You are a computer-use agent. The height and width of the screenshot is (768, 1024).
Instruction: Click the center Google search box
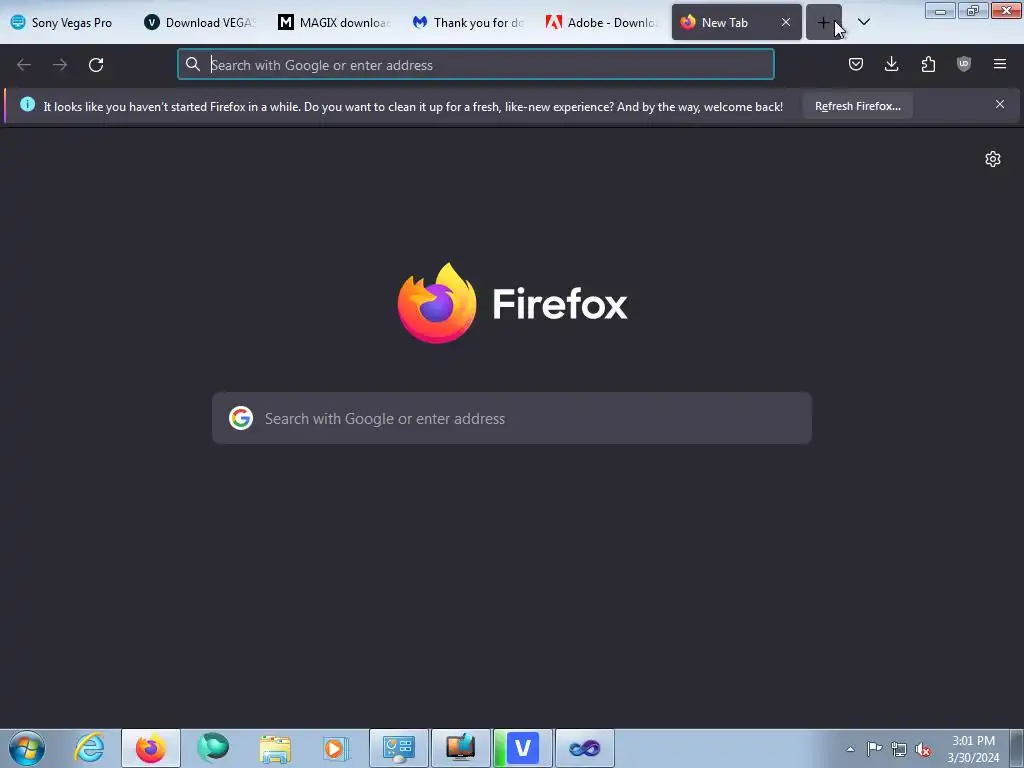pos(512,418)
